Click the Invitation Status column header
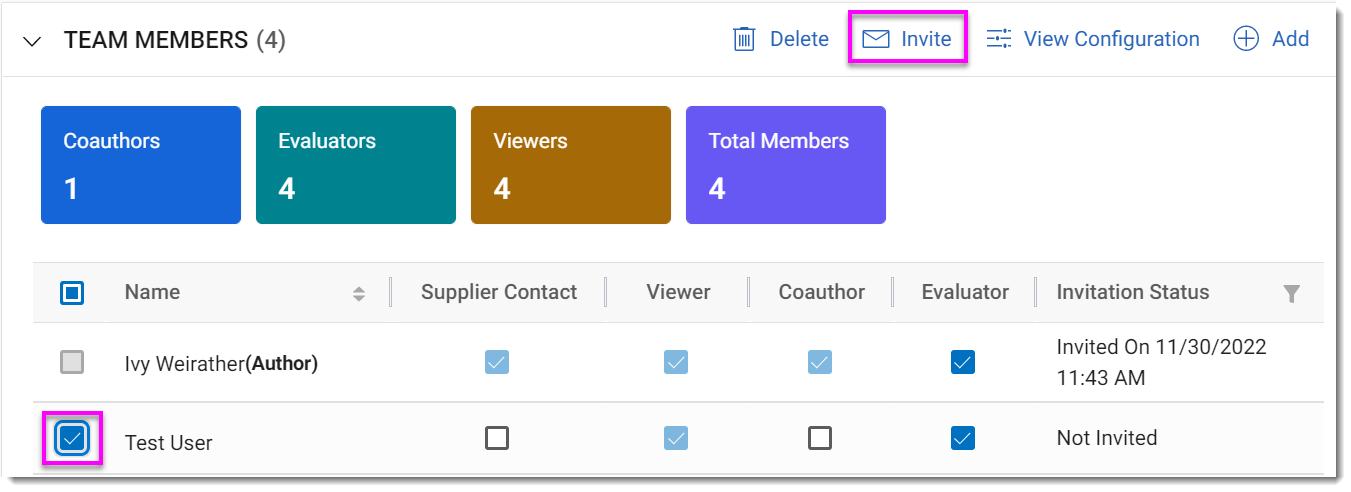This screenshot has height=492, width=1351. (x=1133, y=293)
